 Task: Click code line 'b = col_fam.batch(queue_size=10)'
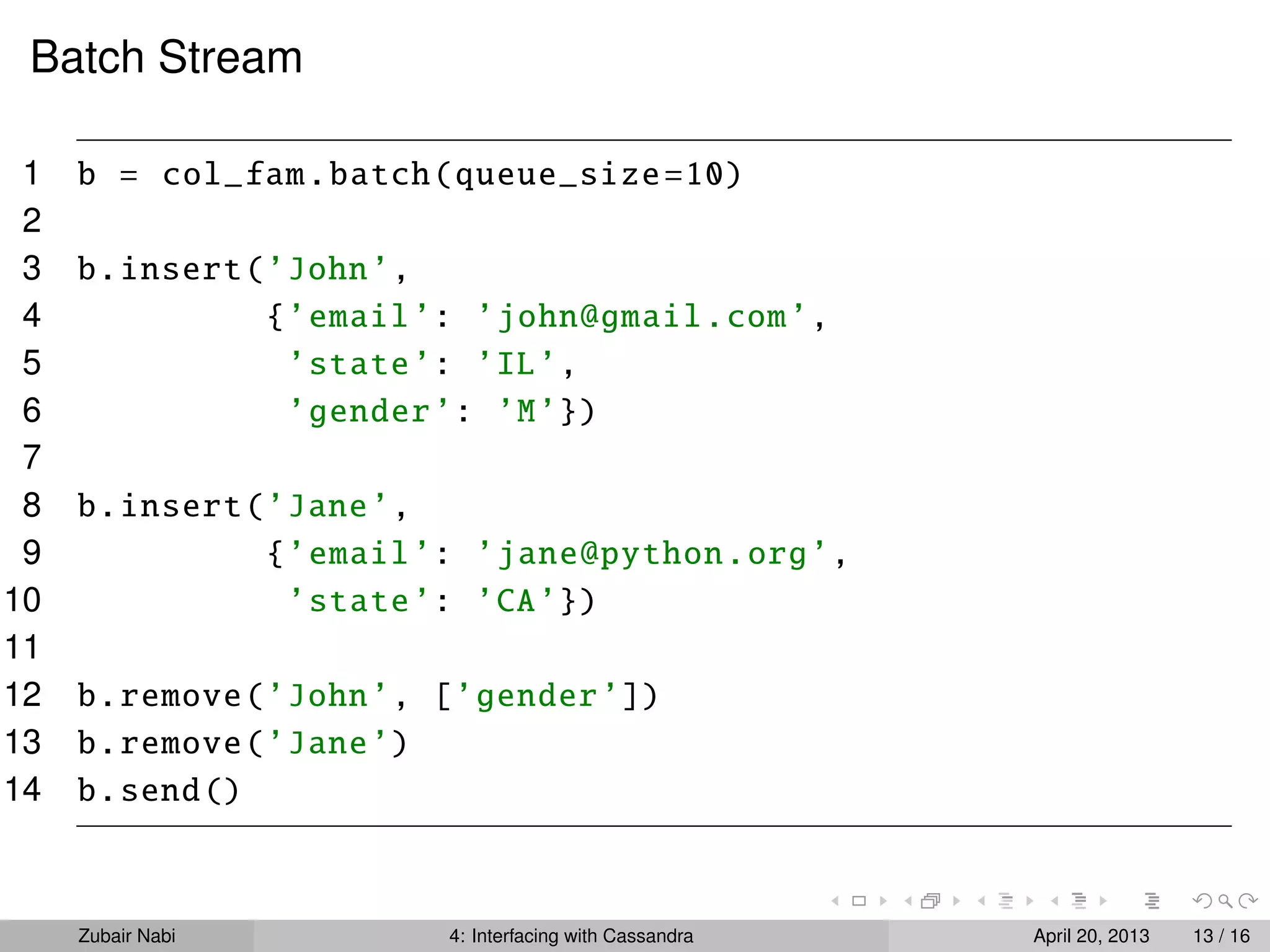pos(409,175)
